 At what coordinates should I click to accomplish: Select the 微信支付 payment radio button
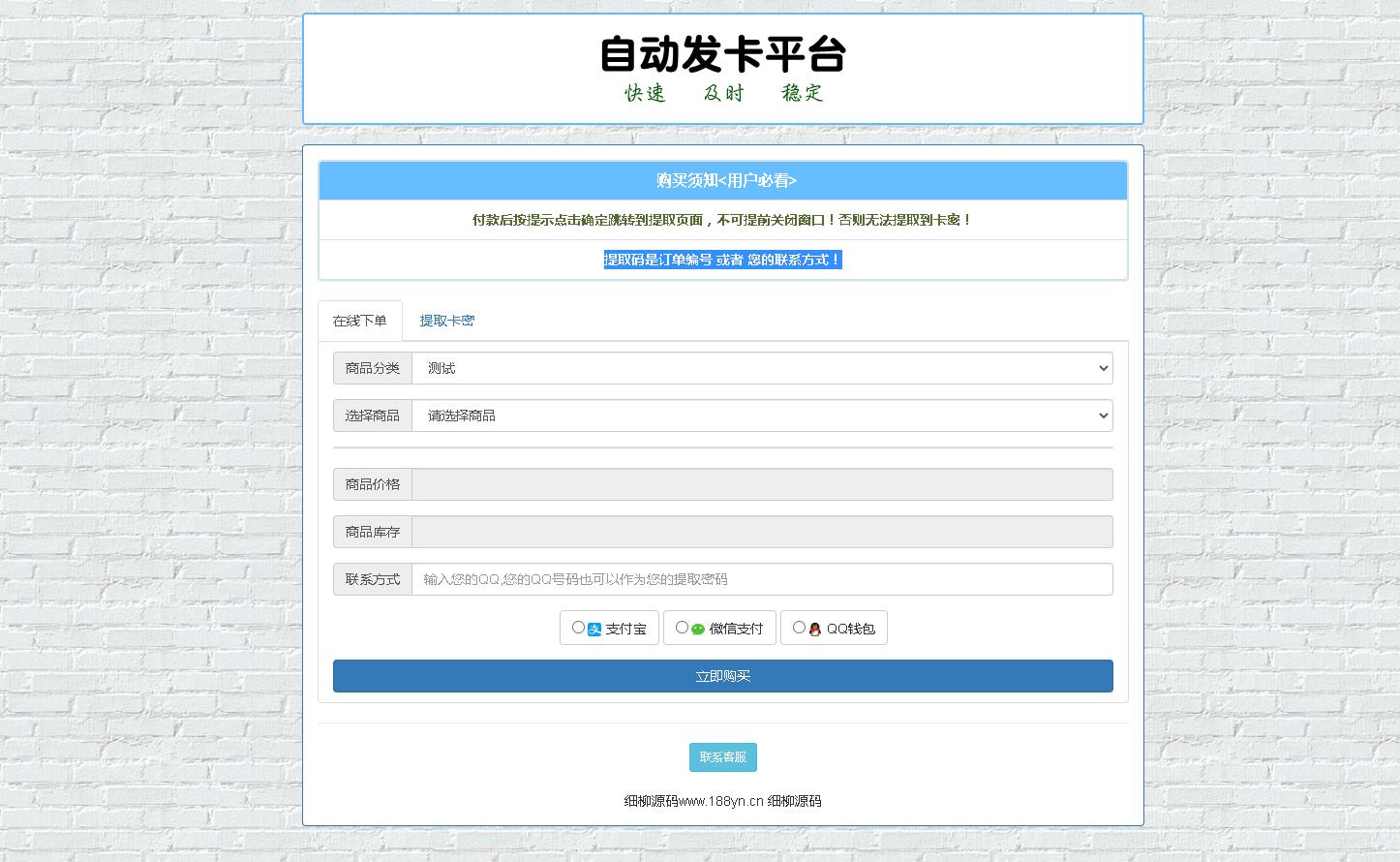tap(682, 627)
